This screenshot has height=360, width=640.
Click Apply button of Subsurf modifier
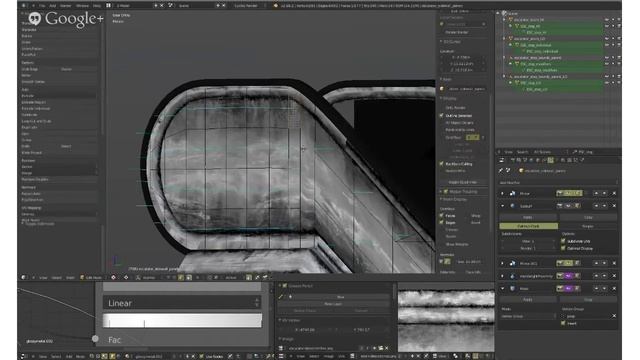[x=528, y=218]
